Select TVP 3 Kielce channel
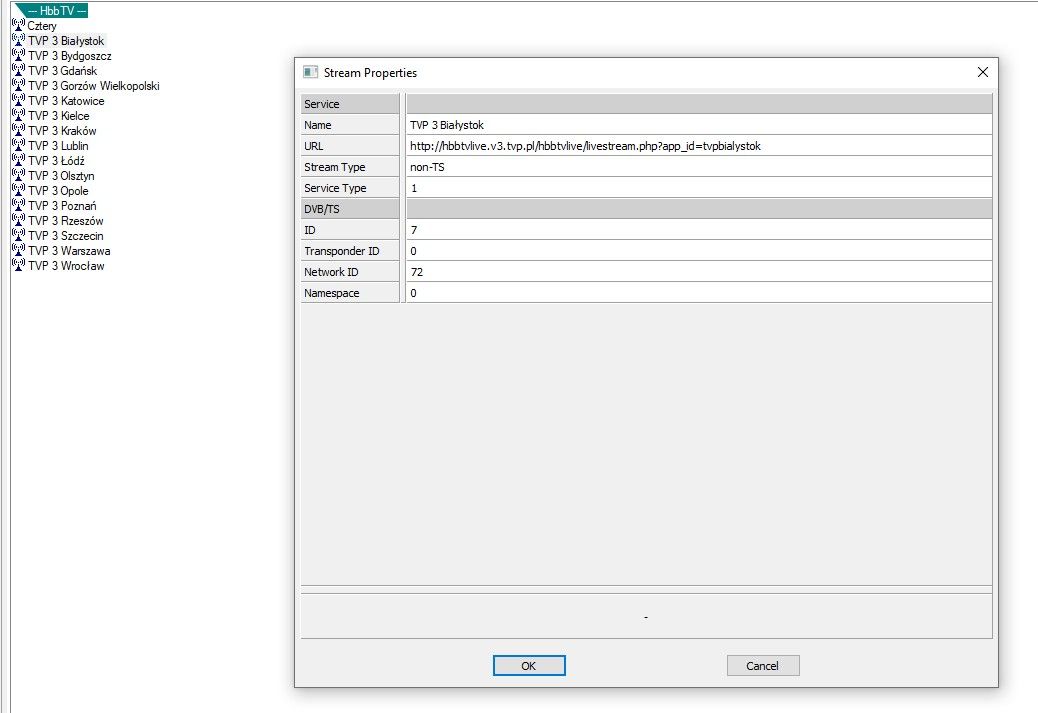 coord(58,116)
